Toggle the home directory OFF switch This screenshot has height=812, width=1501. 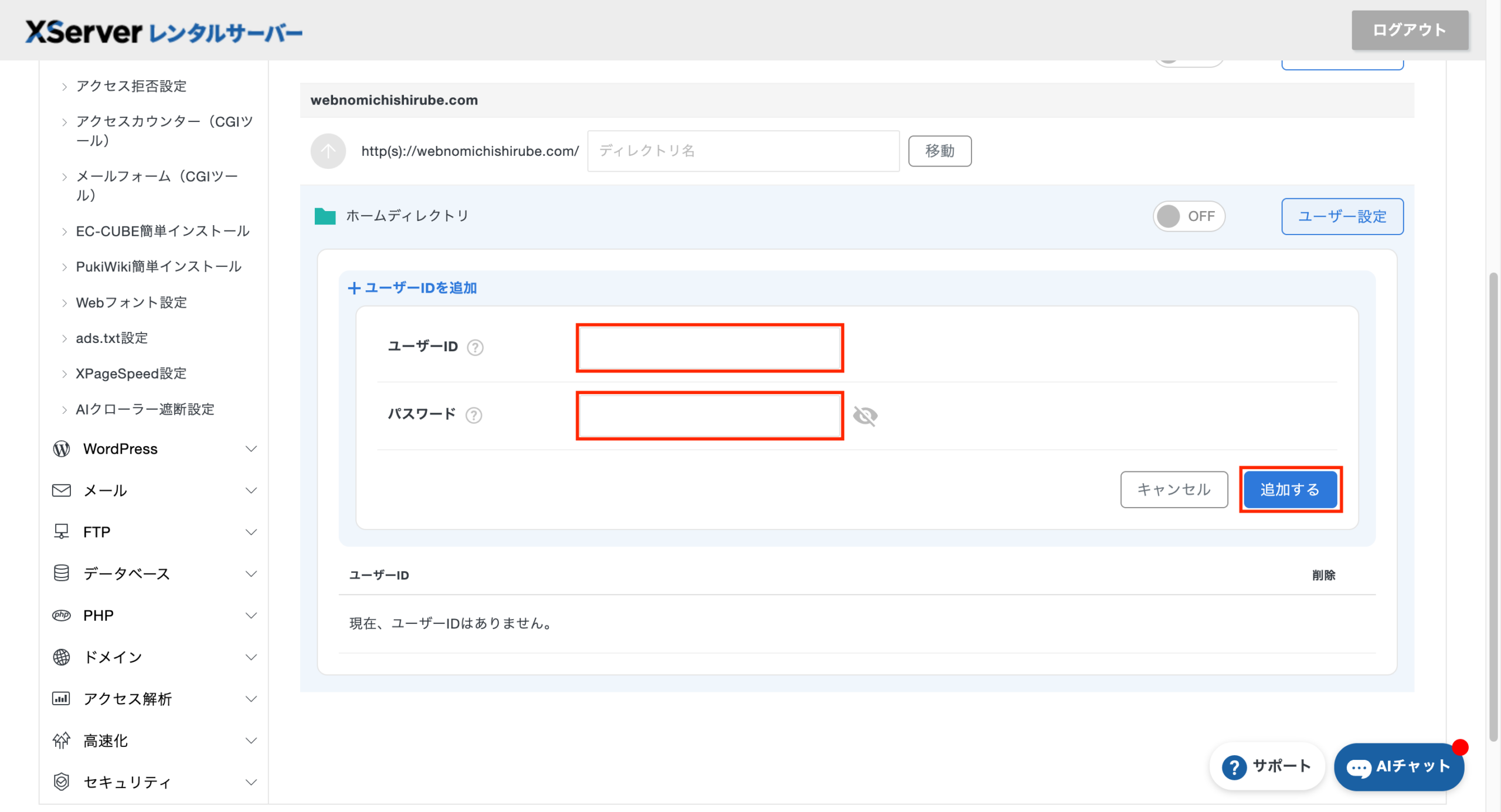(x=1188, y=216)
